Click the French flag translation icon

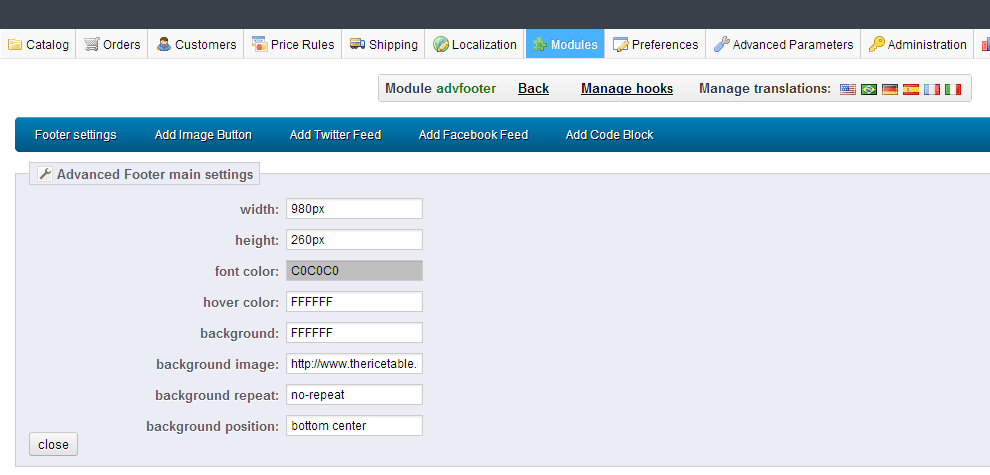click(932, 89)
